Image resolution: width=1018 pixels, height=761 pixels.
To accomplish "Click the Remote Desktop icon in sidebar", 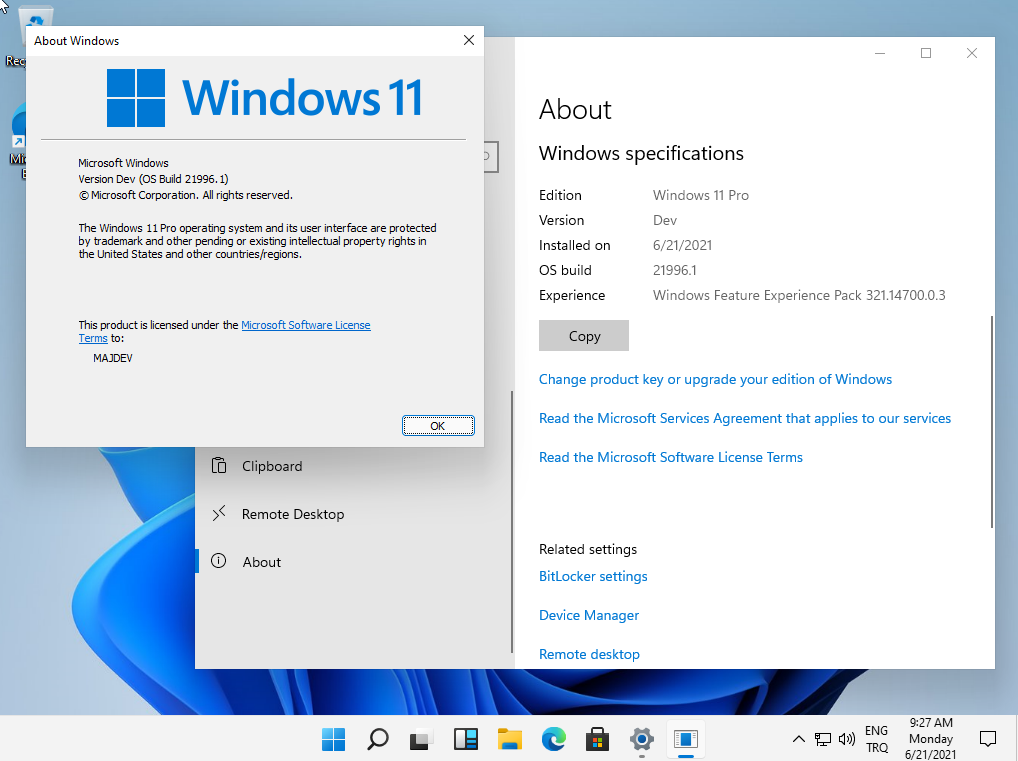I will [x=219, y=514].
